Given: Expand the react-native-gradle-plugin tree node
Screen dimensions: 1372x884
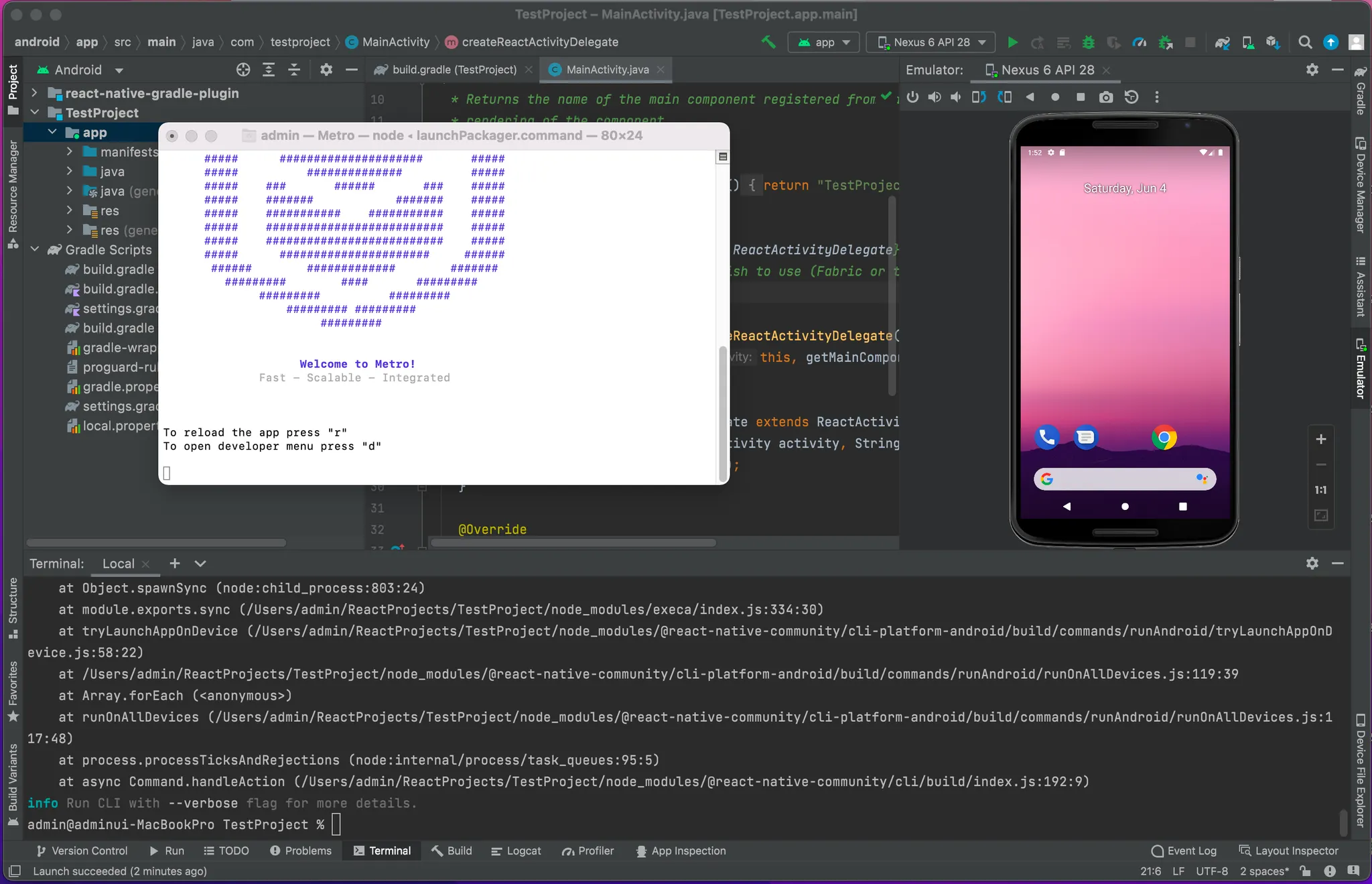Looking at the screenshot, I should click(34, 93).
